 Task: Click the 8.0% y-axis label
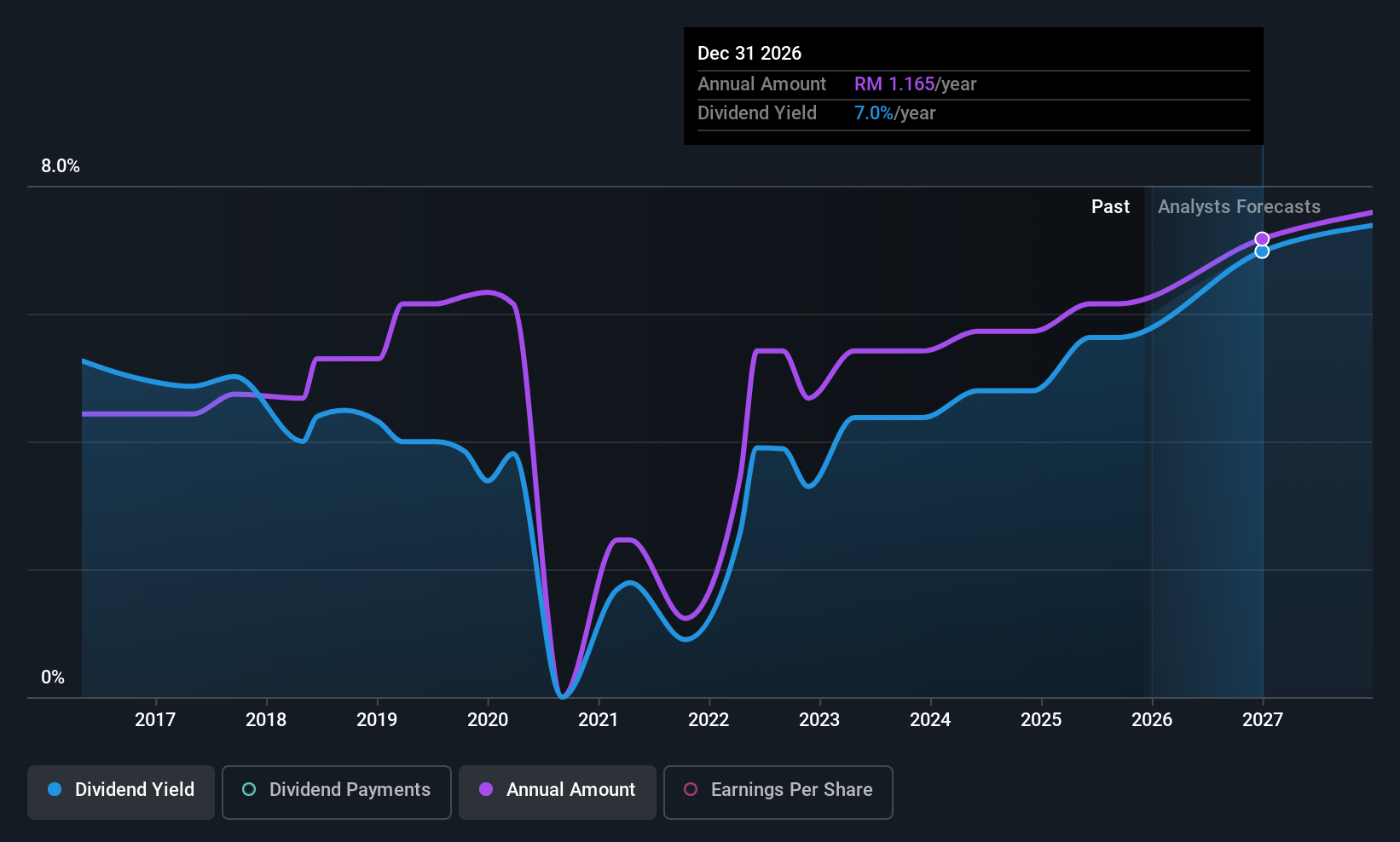pos(61,166)
